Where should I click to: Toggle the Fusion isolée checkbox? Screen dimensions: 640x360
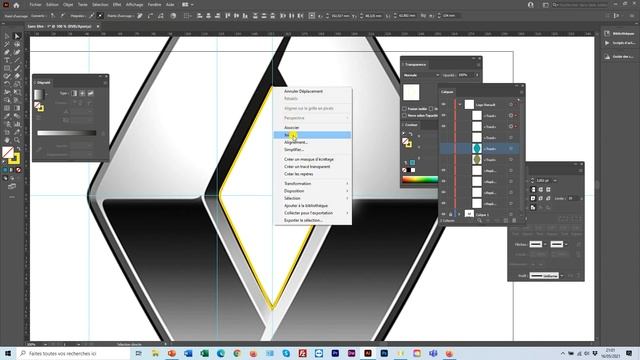(x=404, y=109)
